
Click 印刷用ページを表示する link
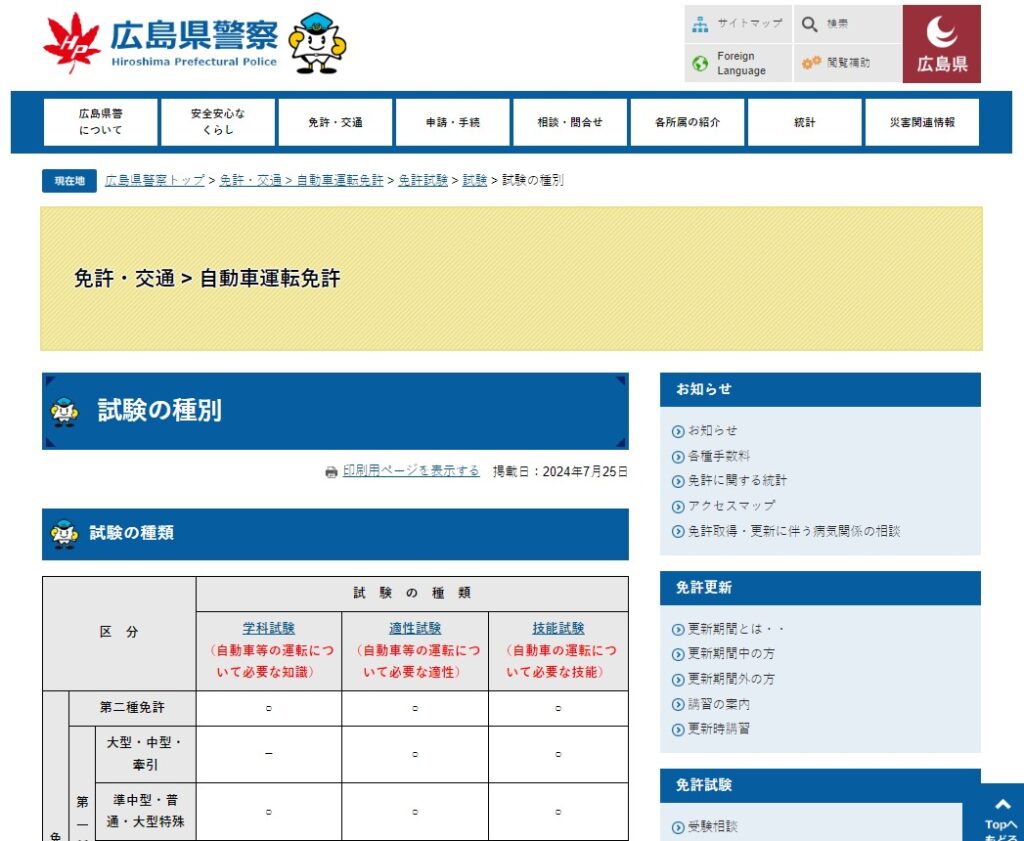click(x=411, y=471)
